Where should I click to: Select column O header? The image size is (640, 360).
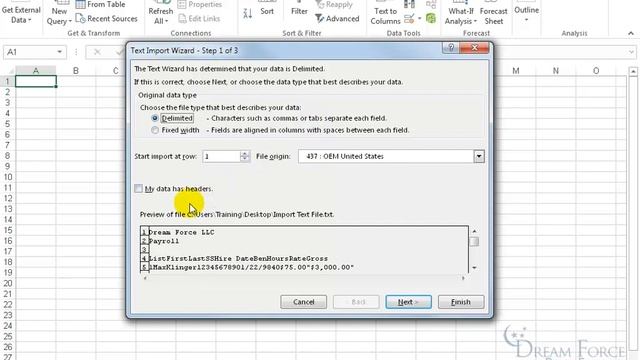[596, 71]
